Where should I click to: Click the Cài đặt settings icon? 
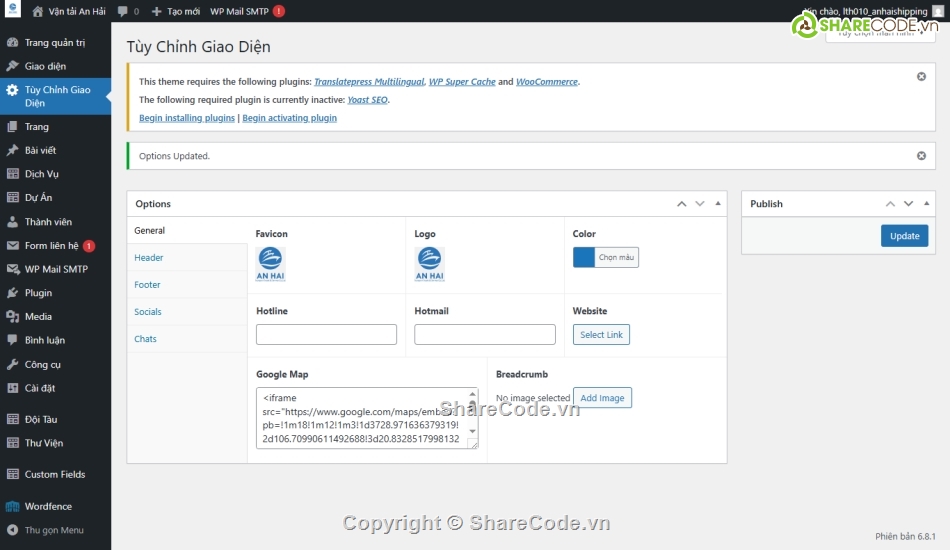(12, 388)
